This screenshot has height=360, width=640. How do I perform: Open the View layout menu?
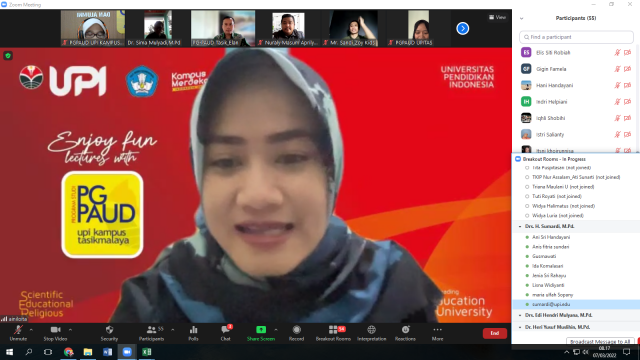click(498, 17)
